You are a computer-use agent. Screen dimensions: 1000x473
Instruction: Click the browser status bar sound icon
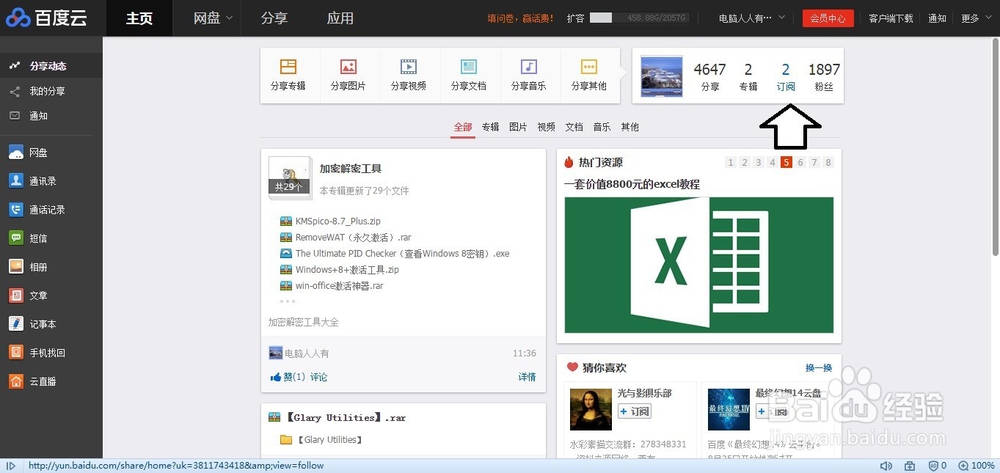click(x=886, y=466)
